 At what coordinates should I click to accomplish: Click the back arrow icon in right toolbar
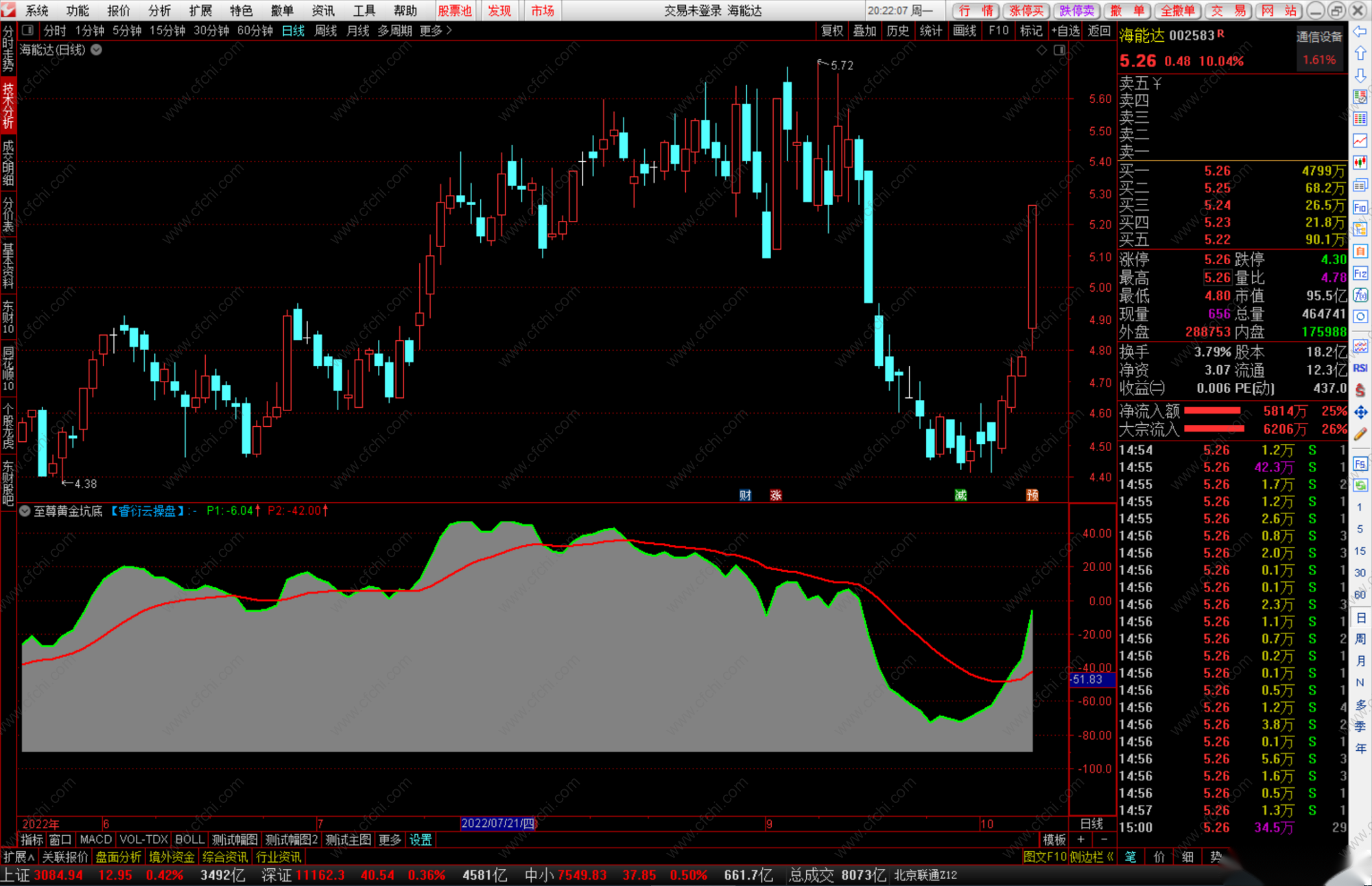point(1360,32)
